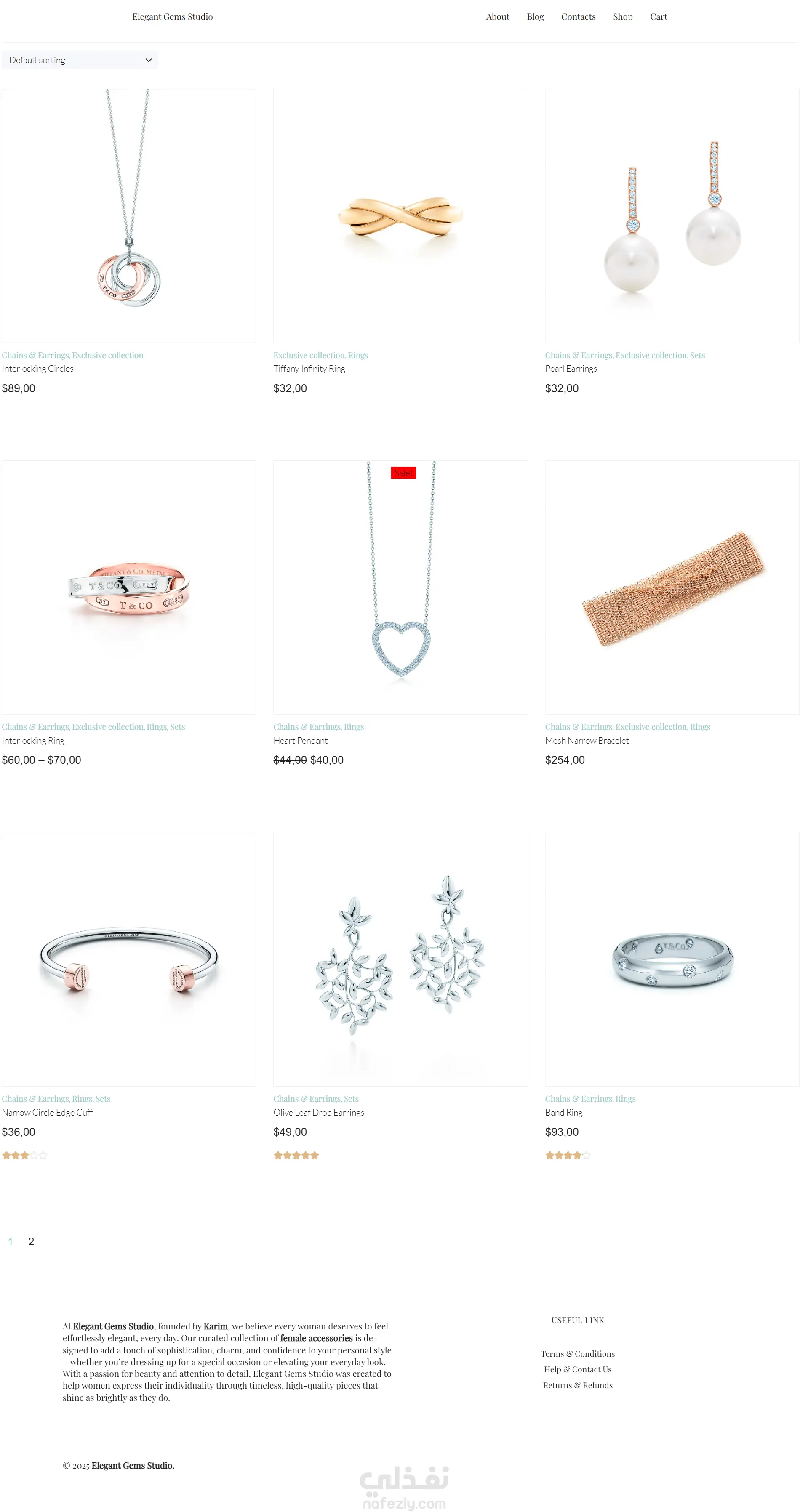Go to the Cart page
Image resolution: width=808 pixels, height=1512 pixels.
(x=658, y=17)
